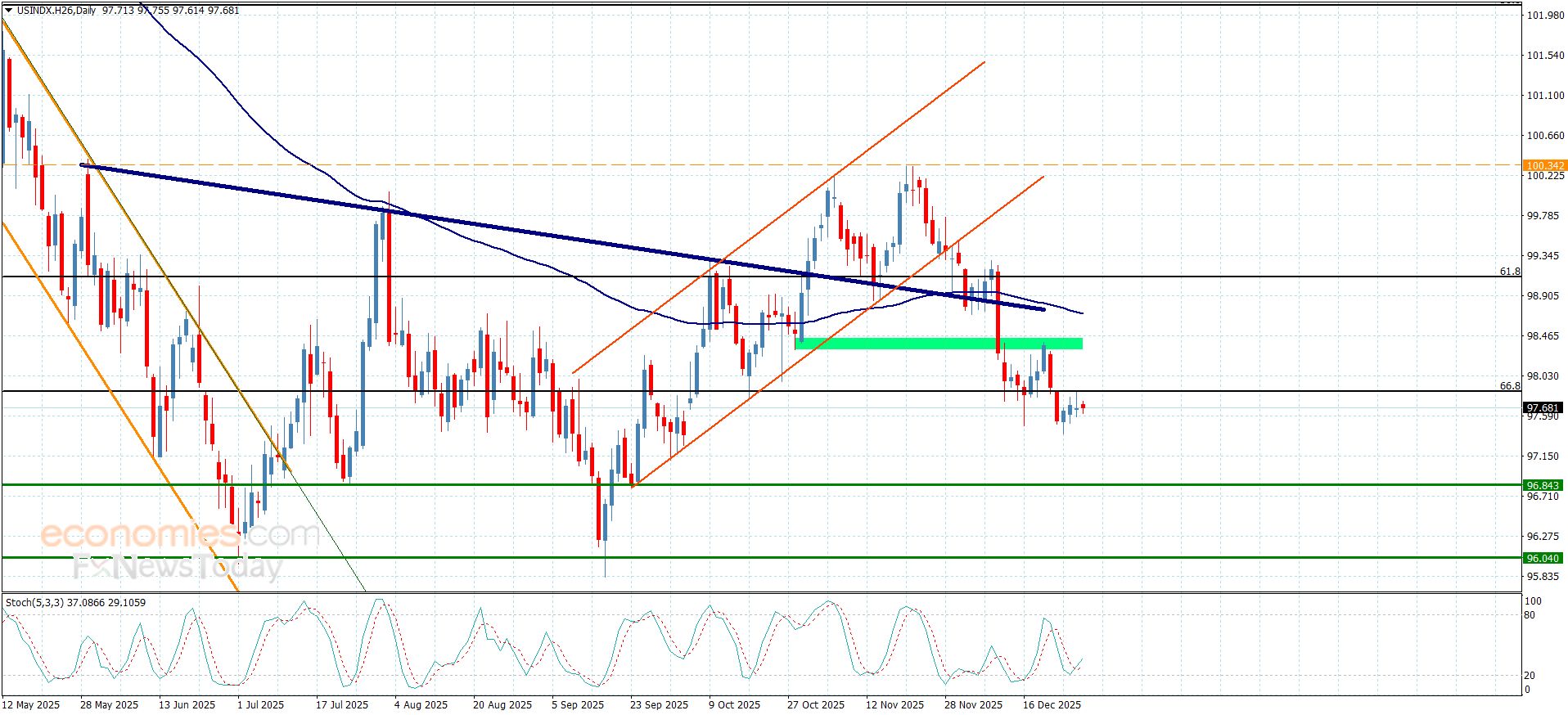The image size is (1568, 715).
Task: Click the 61.8 Fibonacci level label
Action: [x=1509, y=271]
